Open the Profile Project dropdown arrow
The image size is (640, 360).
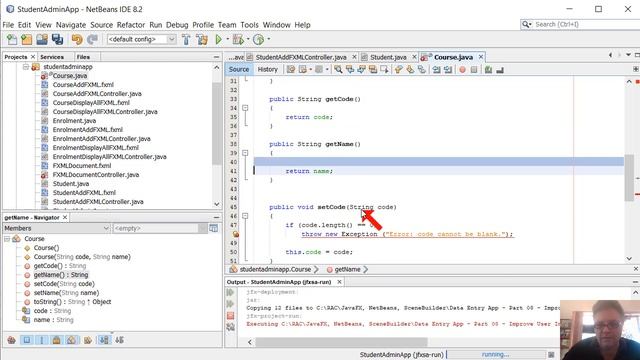pyautogui.click(x=268, y=40)
